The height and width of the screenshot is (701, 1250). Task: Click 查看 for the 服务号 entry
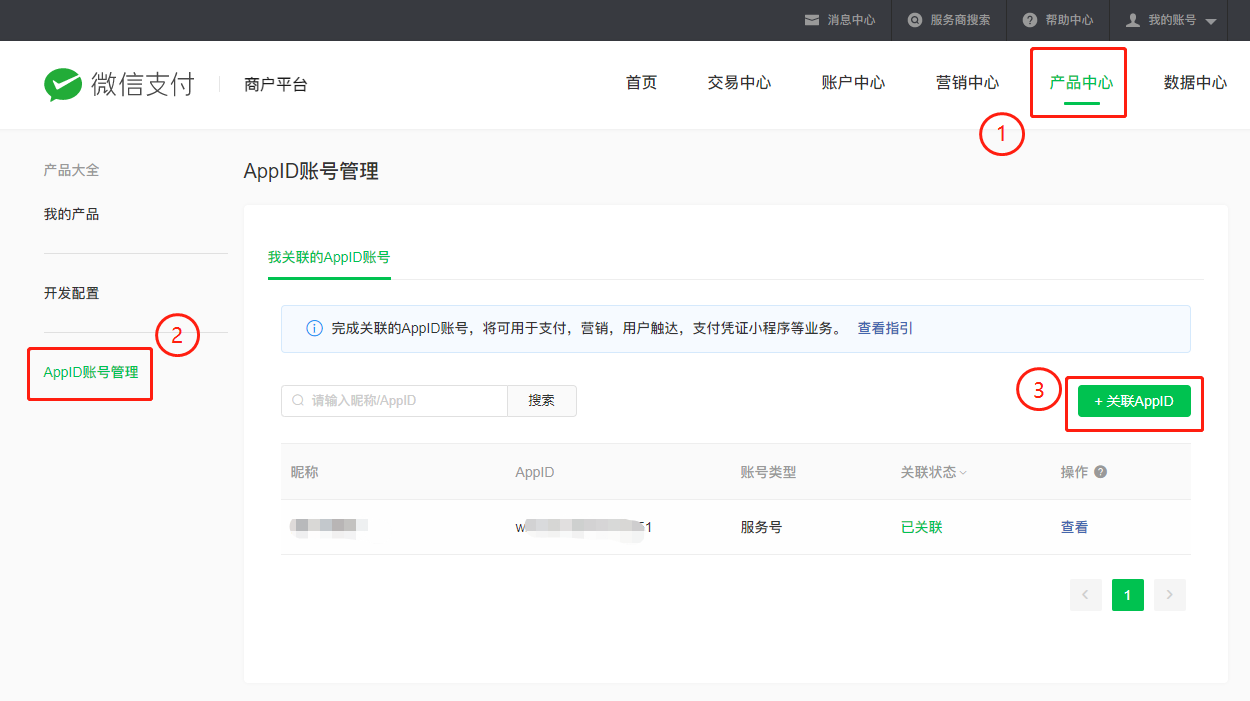point(1074,526)
